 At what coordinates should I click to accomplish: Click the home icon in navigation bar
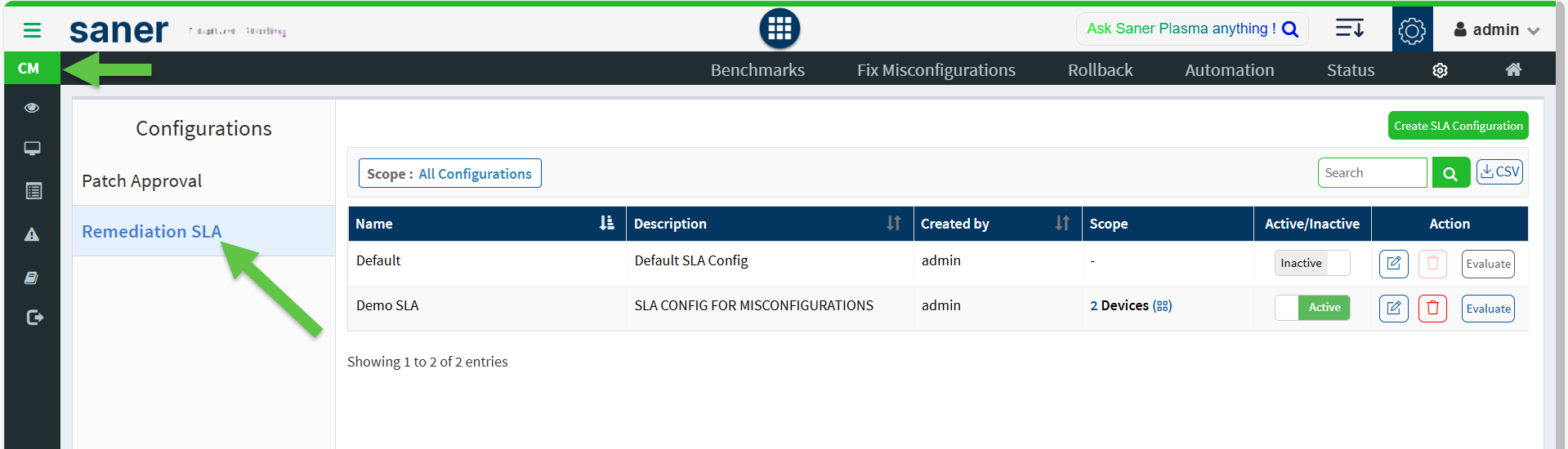[x=1513, y=70]
